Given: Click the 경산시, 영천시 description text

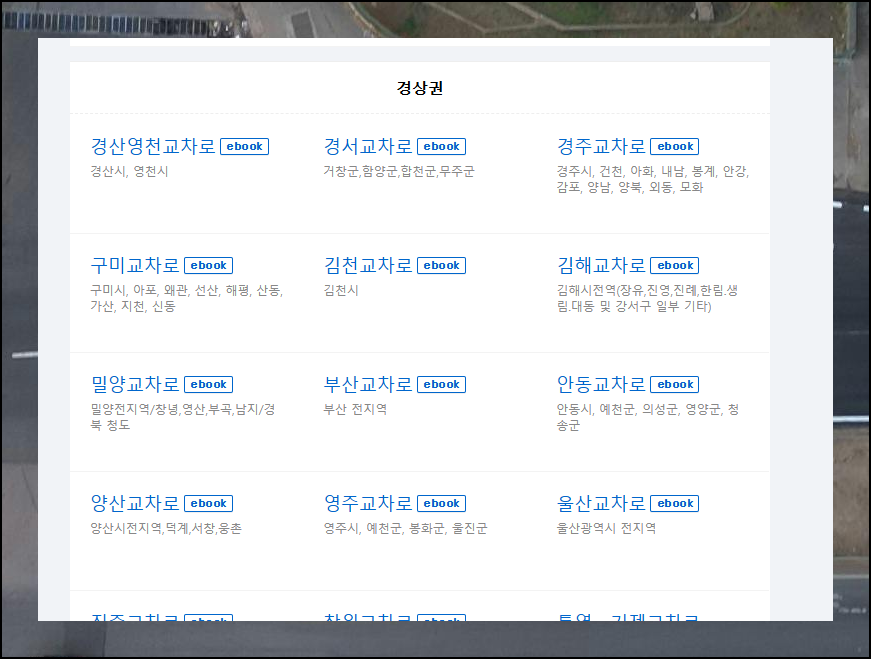Looking at the screenshot, I should click(x=129, y=172).
